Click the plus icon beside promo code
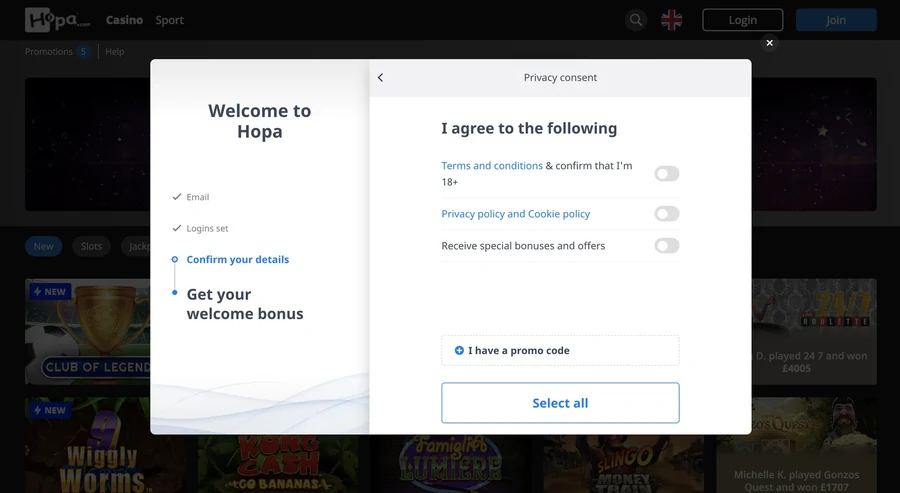Screen dimensions: 900x493 (459, 351)
